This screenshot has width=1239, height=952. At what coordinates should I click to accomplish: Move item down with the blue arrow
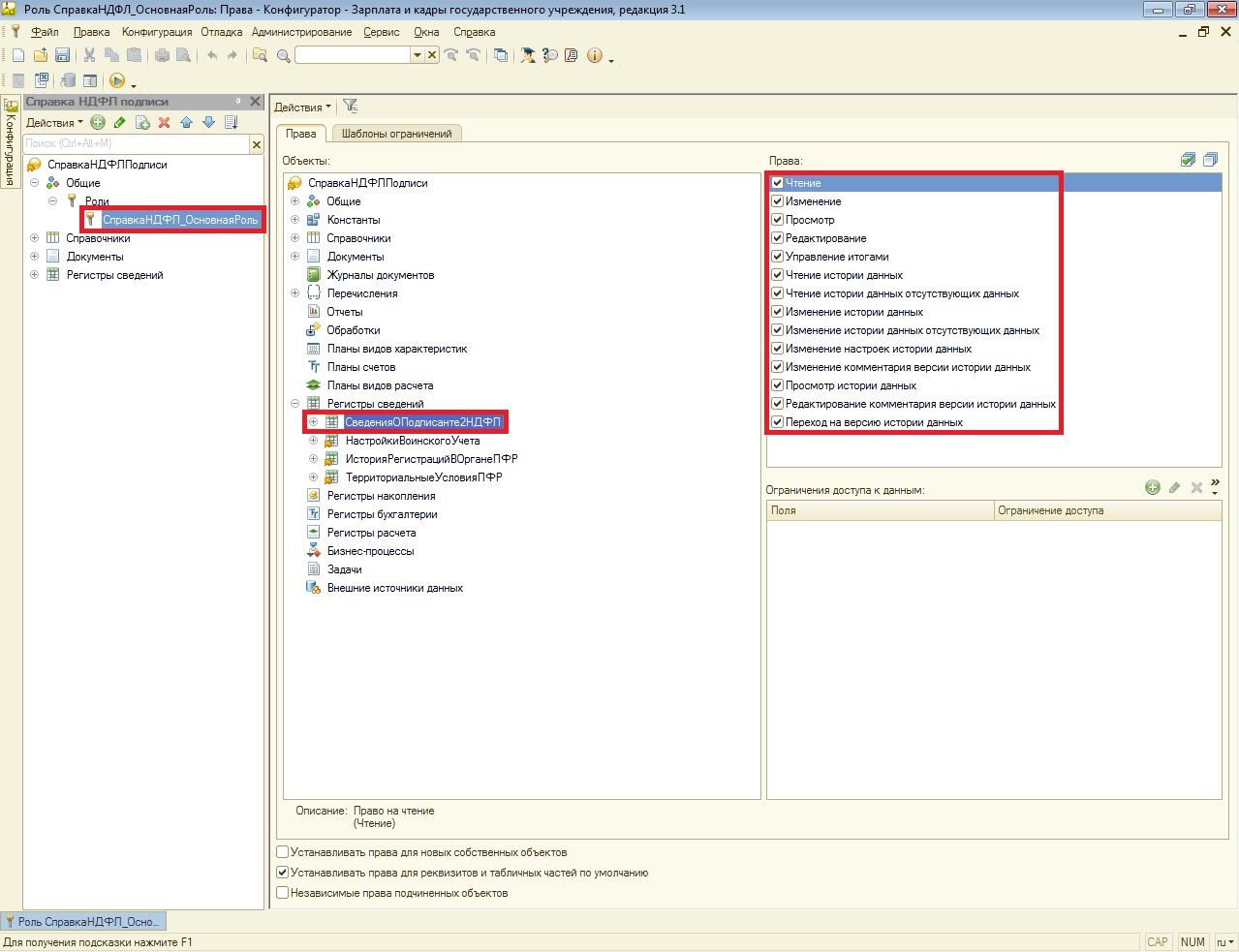pos(208,122)
